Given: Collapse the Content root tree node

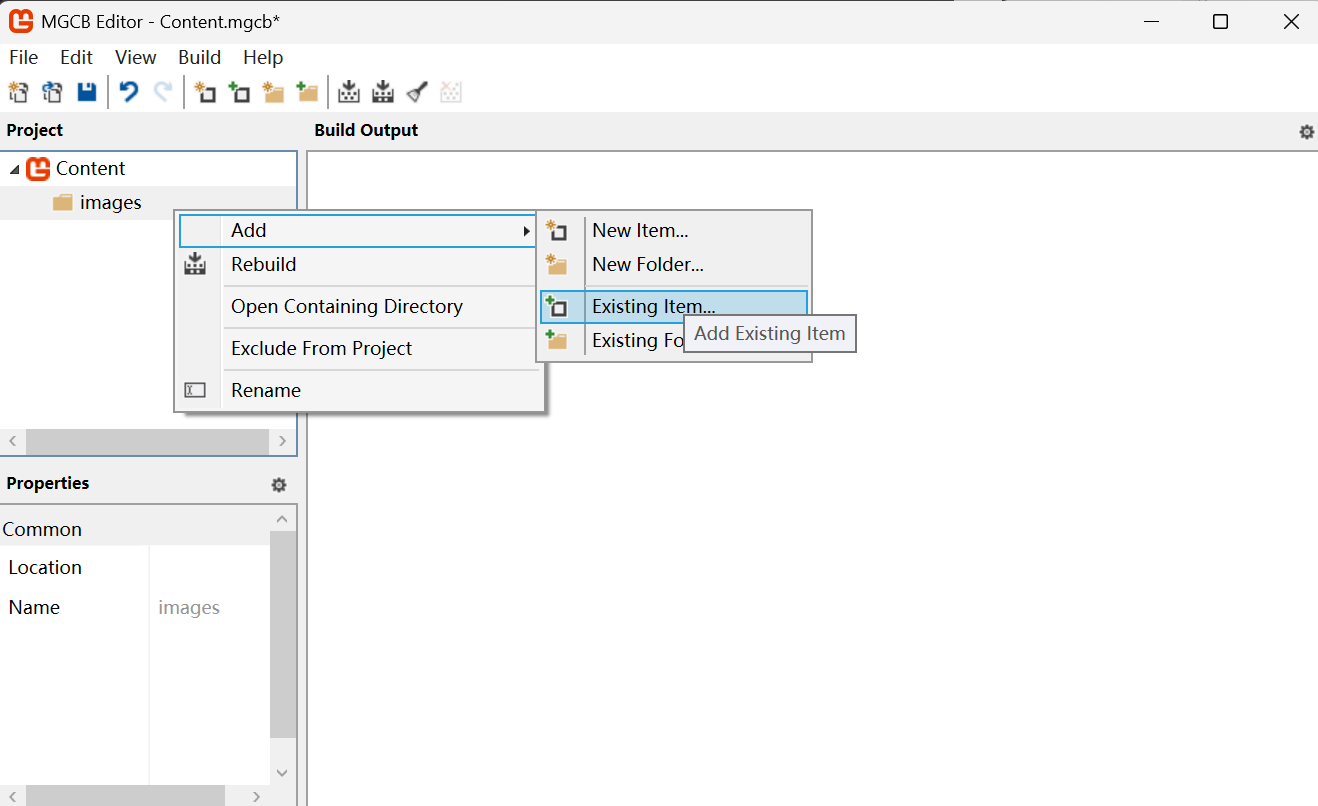Looking at the screenshot, I should coord(13,170).
